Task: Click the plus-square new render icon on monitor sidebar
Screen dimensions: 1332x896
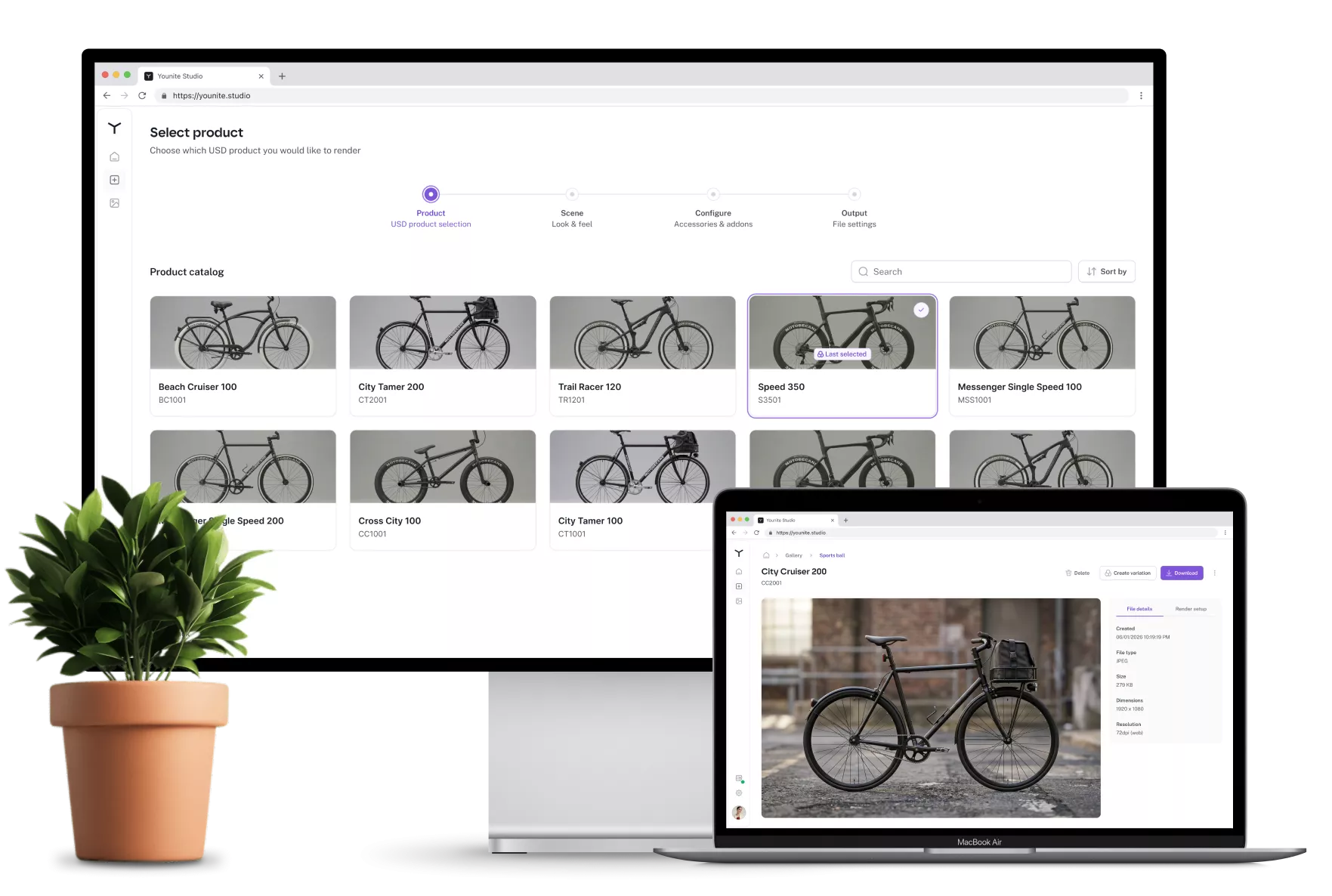Action: (114, 180)
